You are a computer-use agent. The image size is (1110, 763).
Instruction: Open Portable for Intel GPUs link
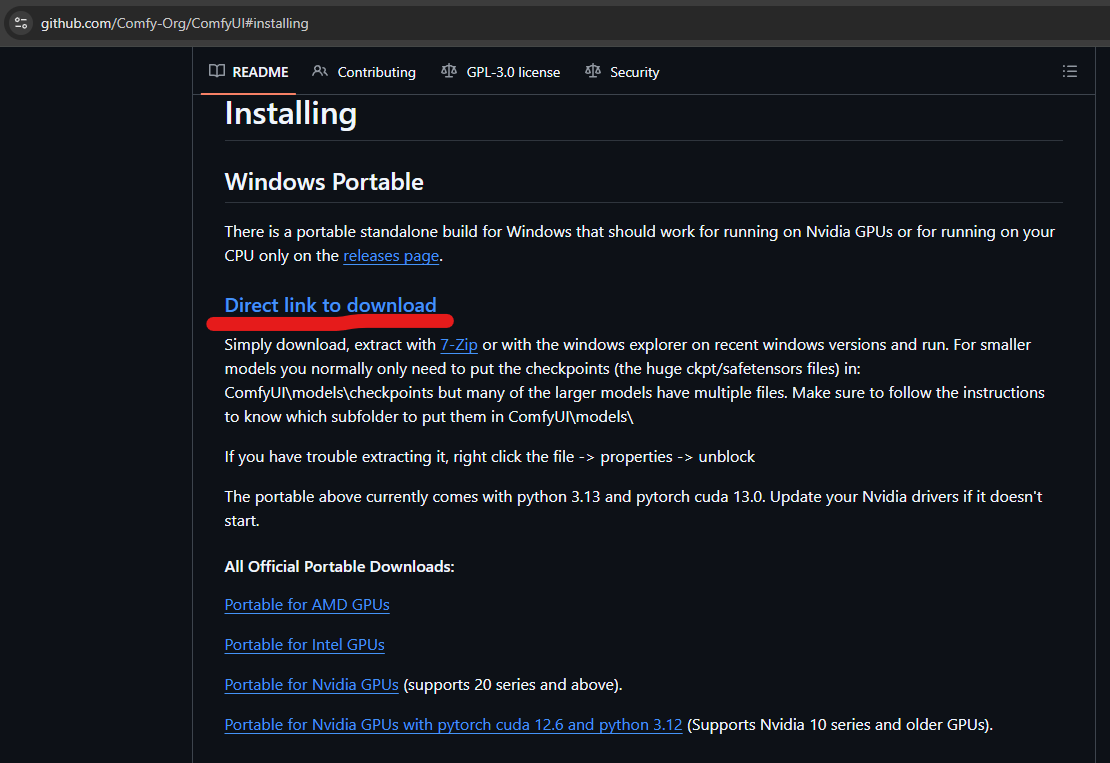304,645
